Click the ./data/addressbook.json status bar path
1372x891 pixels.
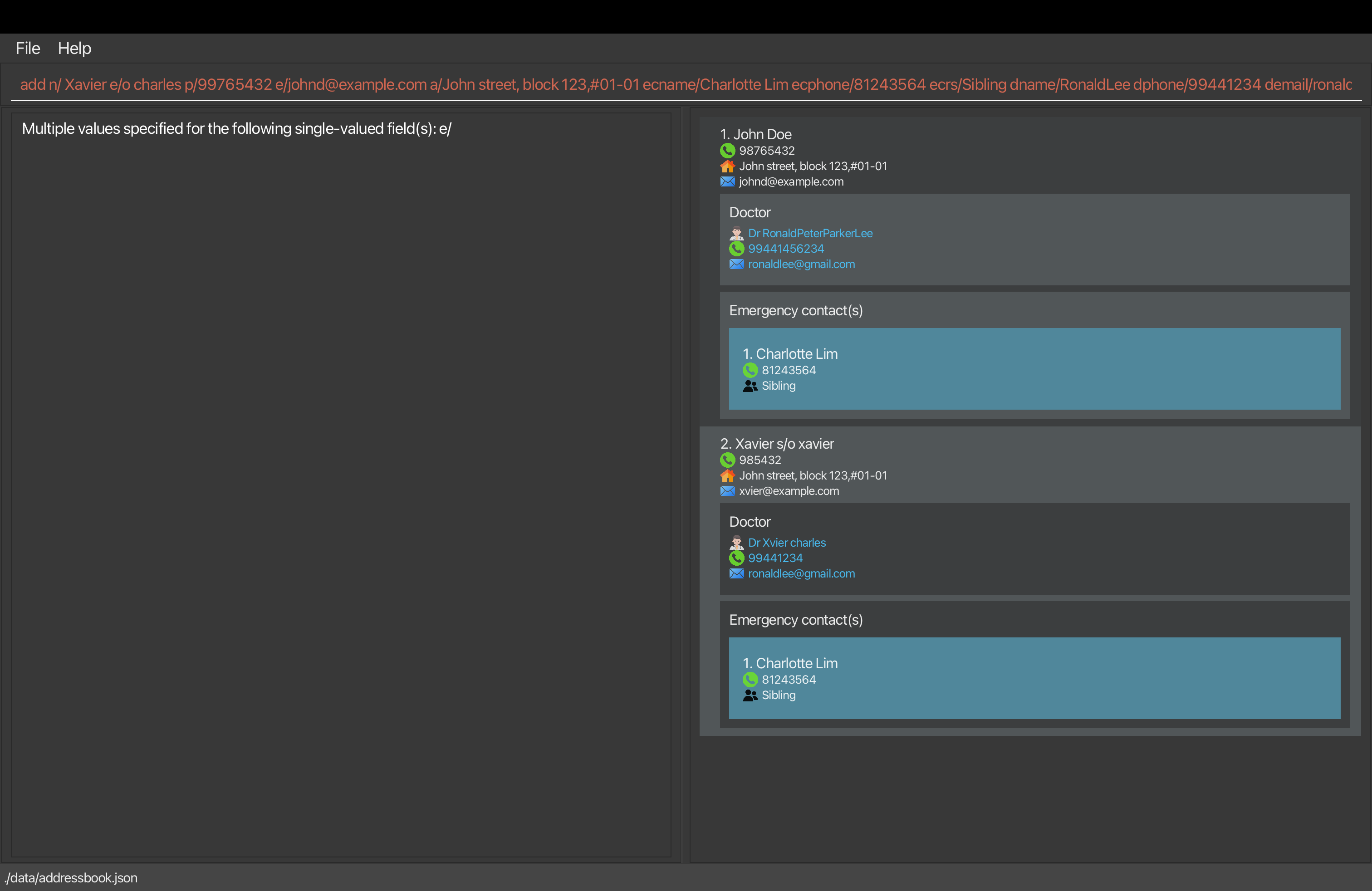[72, 878]
